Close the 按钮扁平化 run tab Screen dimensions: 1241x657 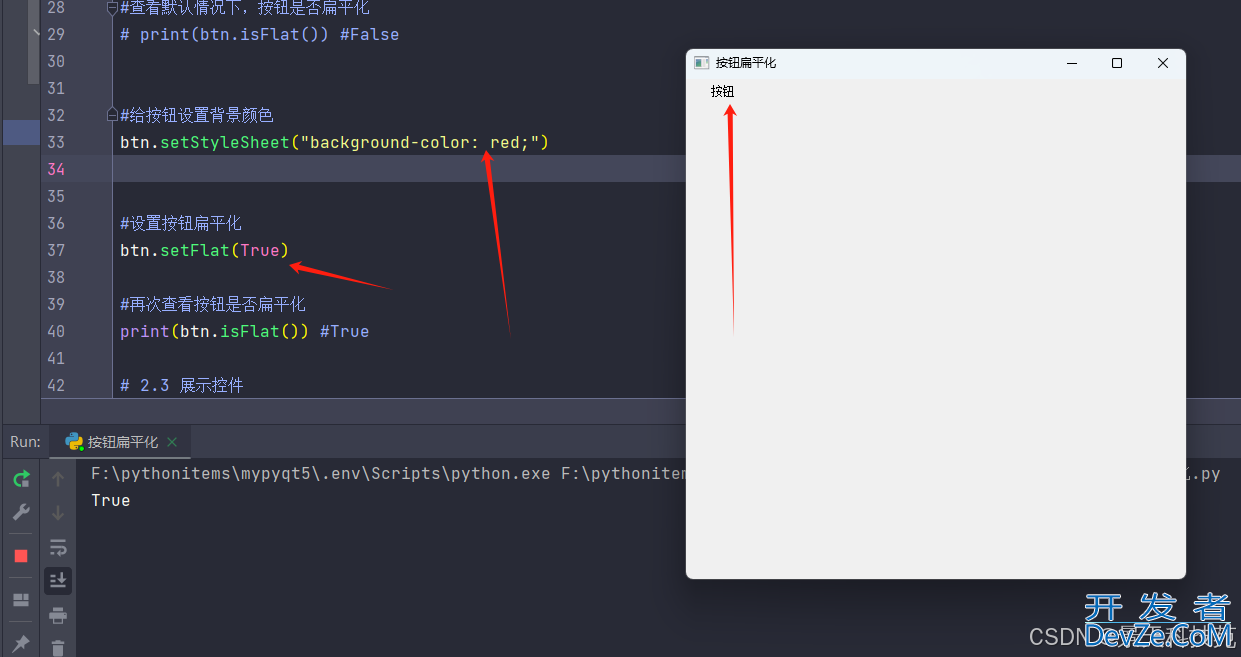click(172, 442)
